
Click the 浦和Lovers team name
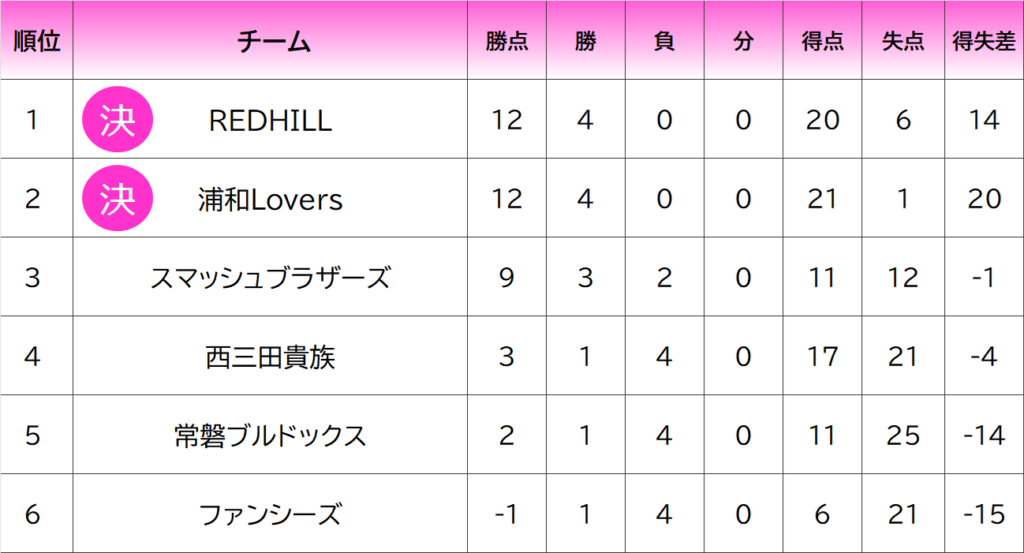pyautogui.click(x=270, y=199)
